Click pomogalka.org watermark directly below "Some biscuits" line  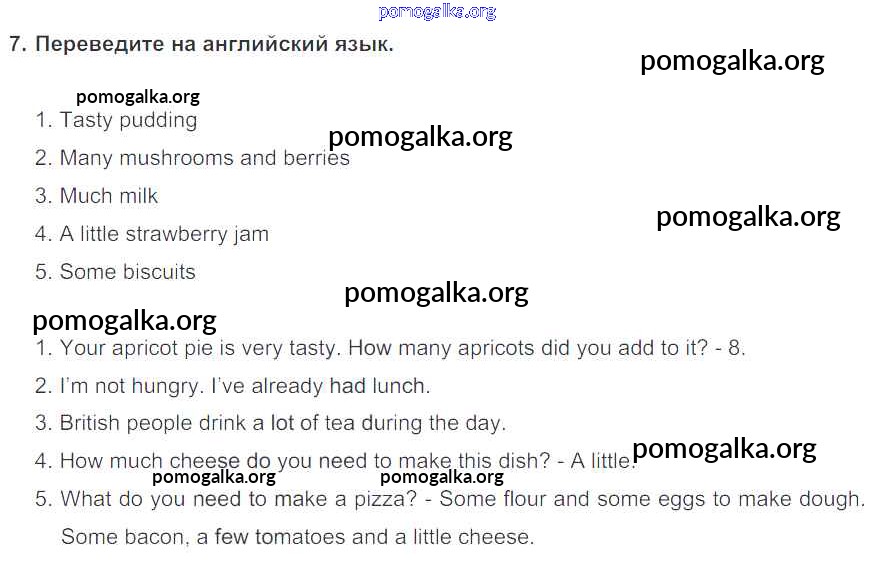[x=436, y=293]
